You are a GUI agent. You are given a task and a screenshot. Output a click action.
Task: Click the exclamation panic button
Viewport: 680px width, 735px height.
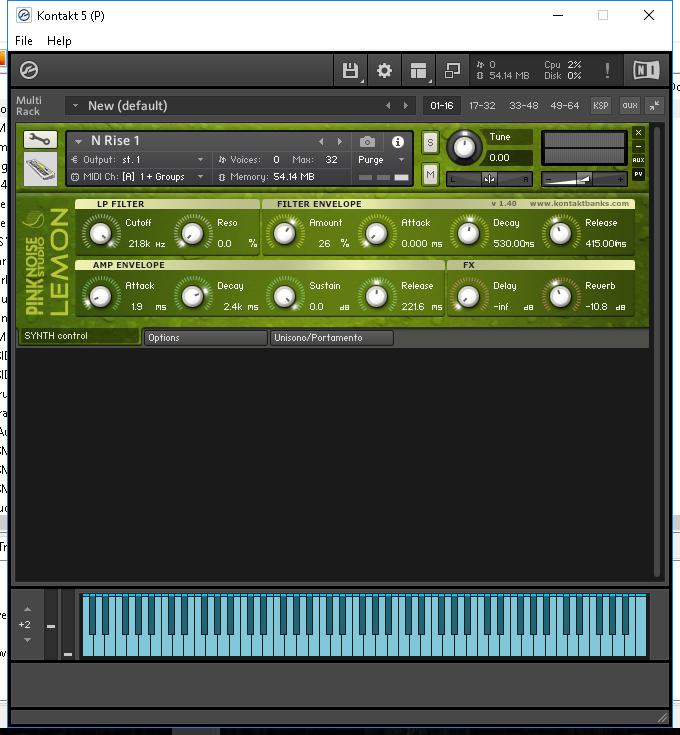607,70
